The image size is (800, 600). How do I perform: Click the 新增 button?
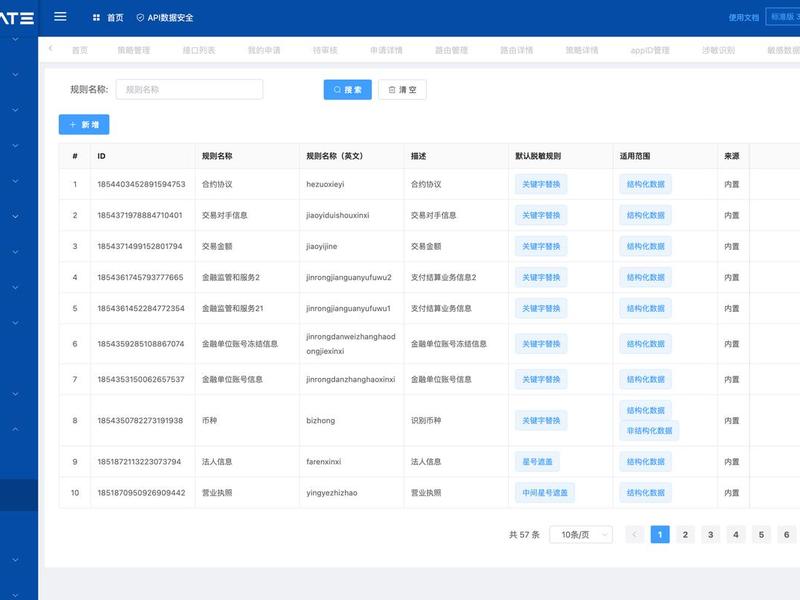click(84, 124)
